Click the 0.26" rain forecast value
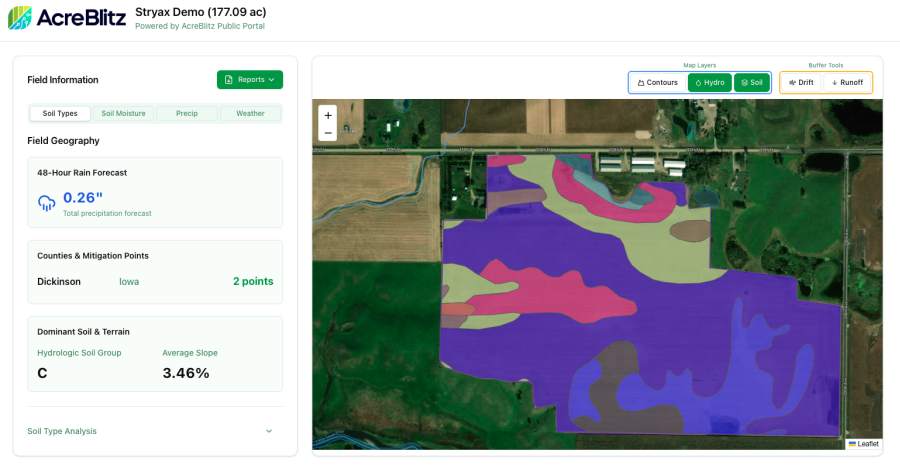The height and width of the screenshot is (465, 900). coord(83,198)
